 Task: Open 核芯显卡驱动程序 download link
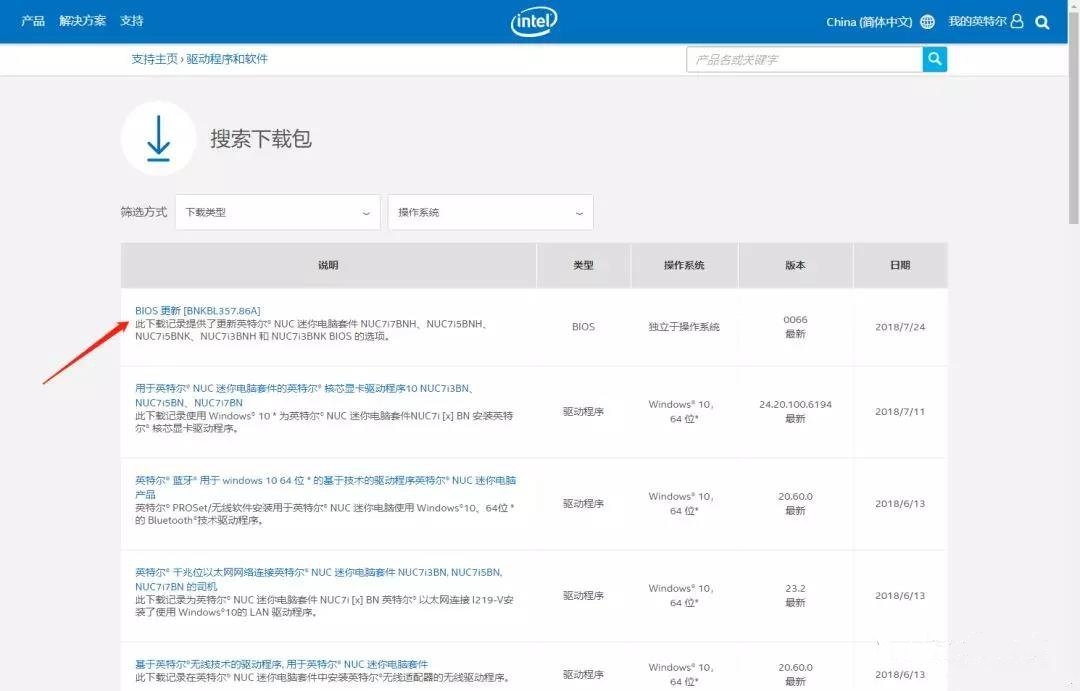[304, 395]
